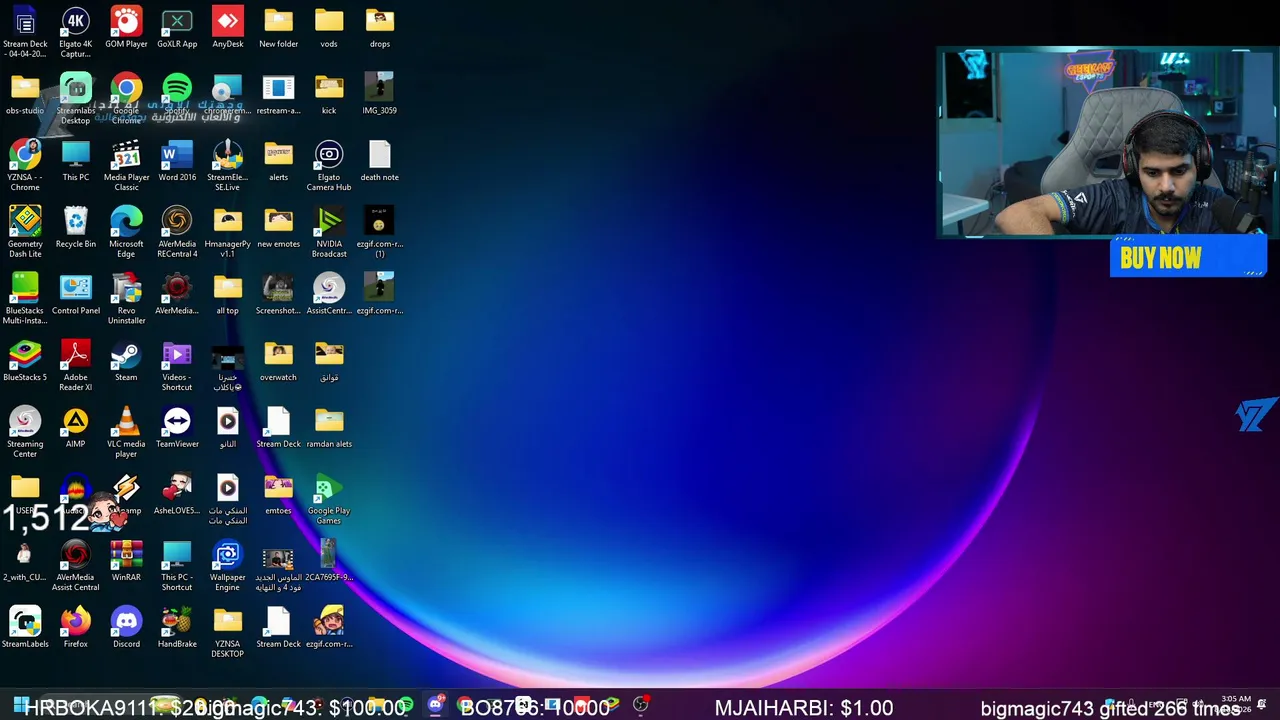Screen dimensions: 1280x720
Task: Select the AnyDesk desktop icon
Action: coord(227,27)
